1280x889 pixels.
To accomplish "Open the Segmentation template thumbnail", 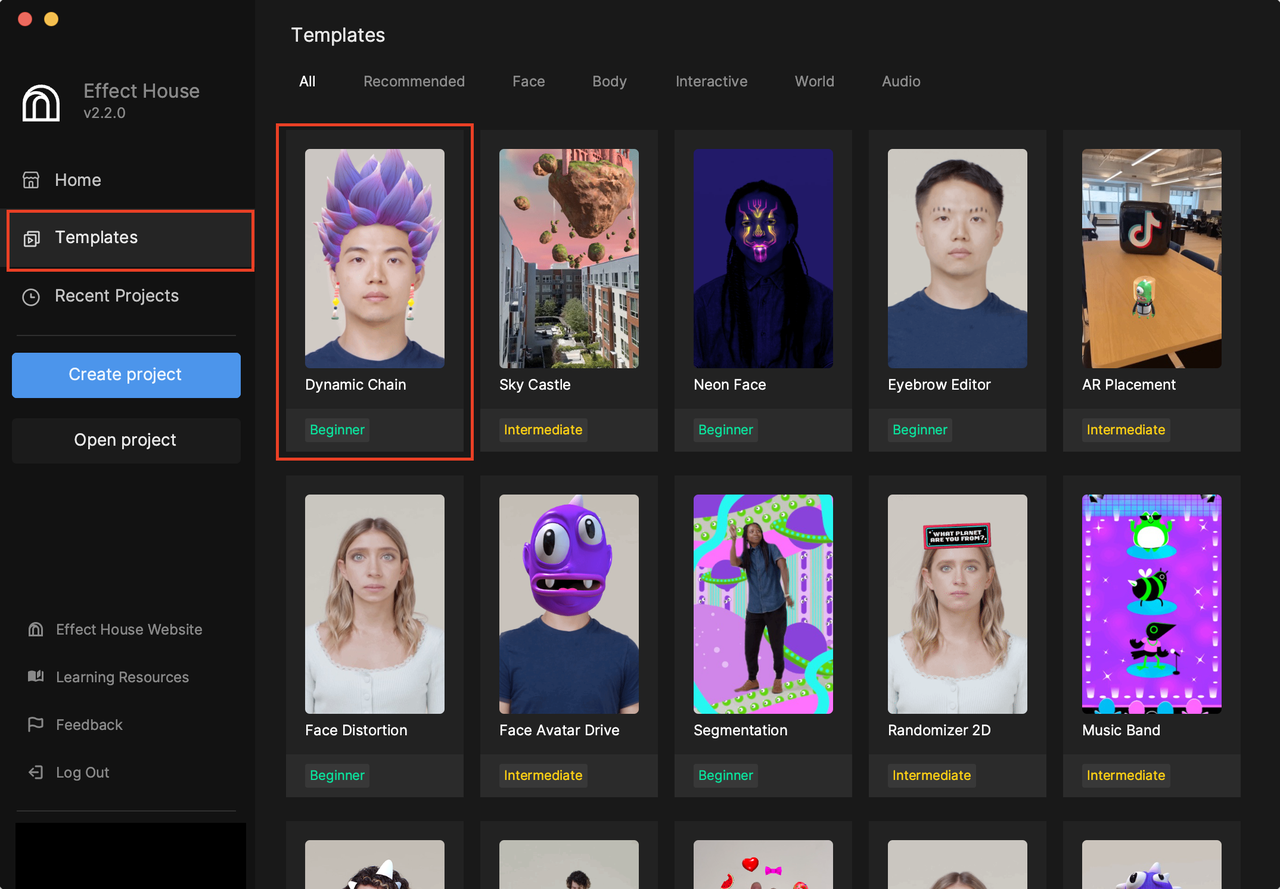I will tap(763, 604).
